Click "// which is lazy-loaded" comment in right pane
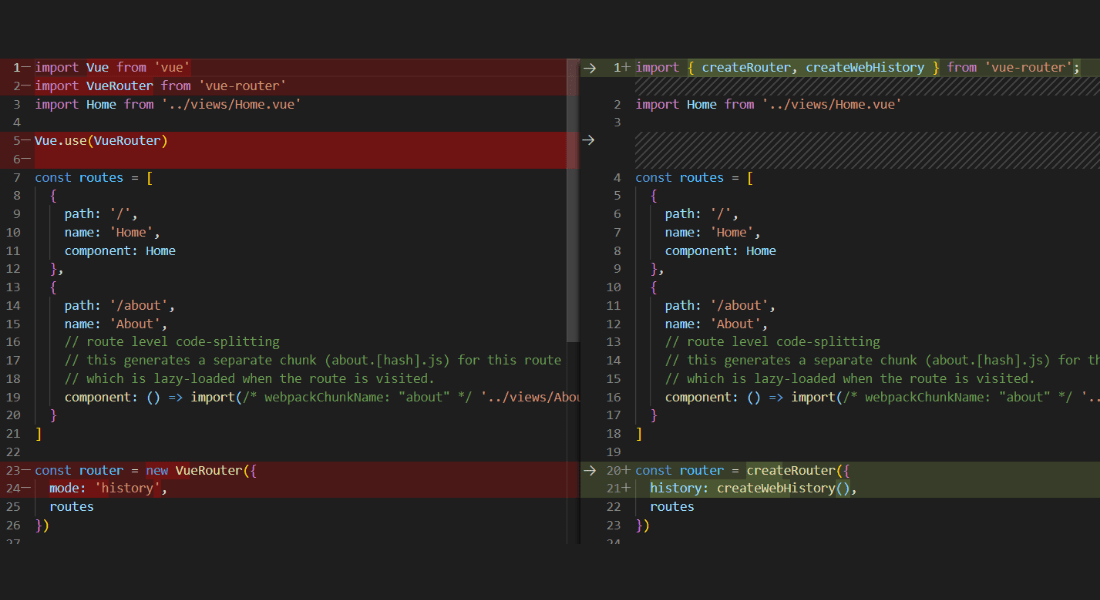The width and height of the screenshot is (1100, 600). click(x=850, y=378)
